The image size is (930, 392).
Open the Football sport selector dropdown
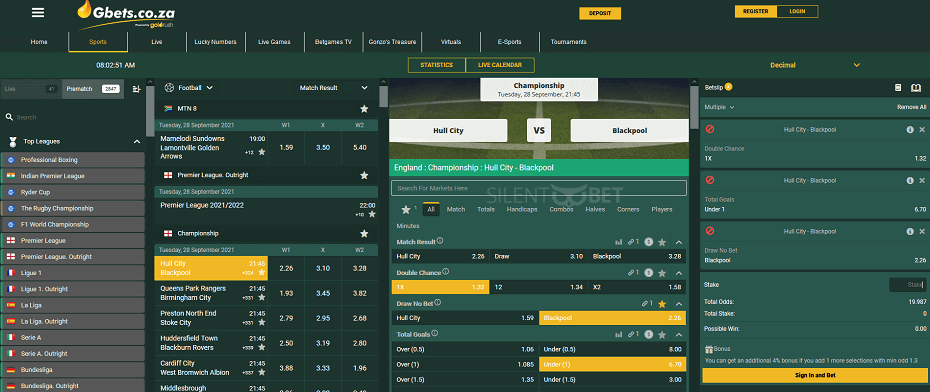(x=189, y=88)
